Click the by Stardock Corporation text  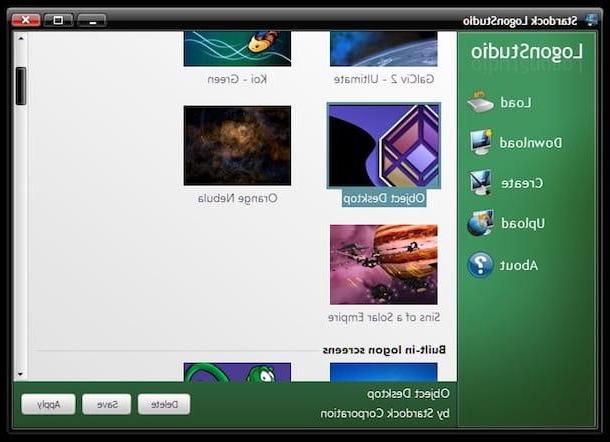coord(385,414)
